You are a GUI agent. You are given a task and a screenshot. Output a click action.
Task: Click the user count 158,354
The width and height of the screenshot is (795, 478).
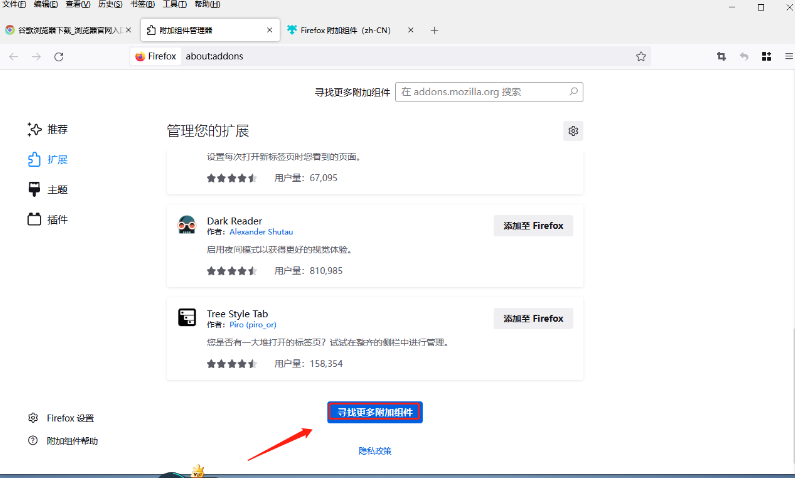tap(326, 363)
